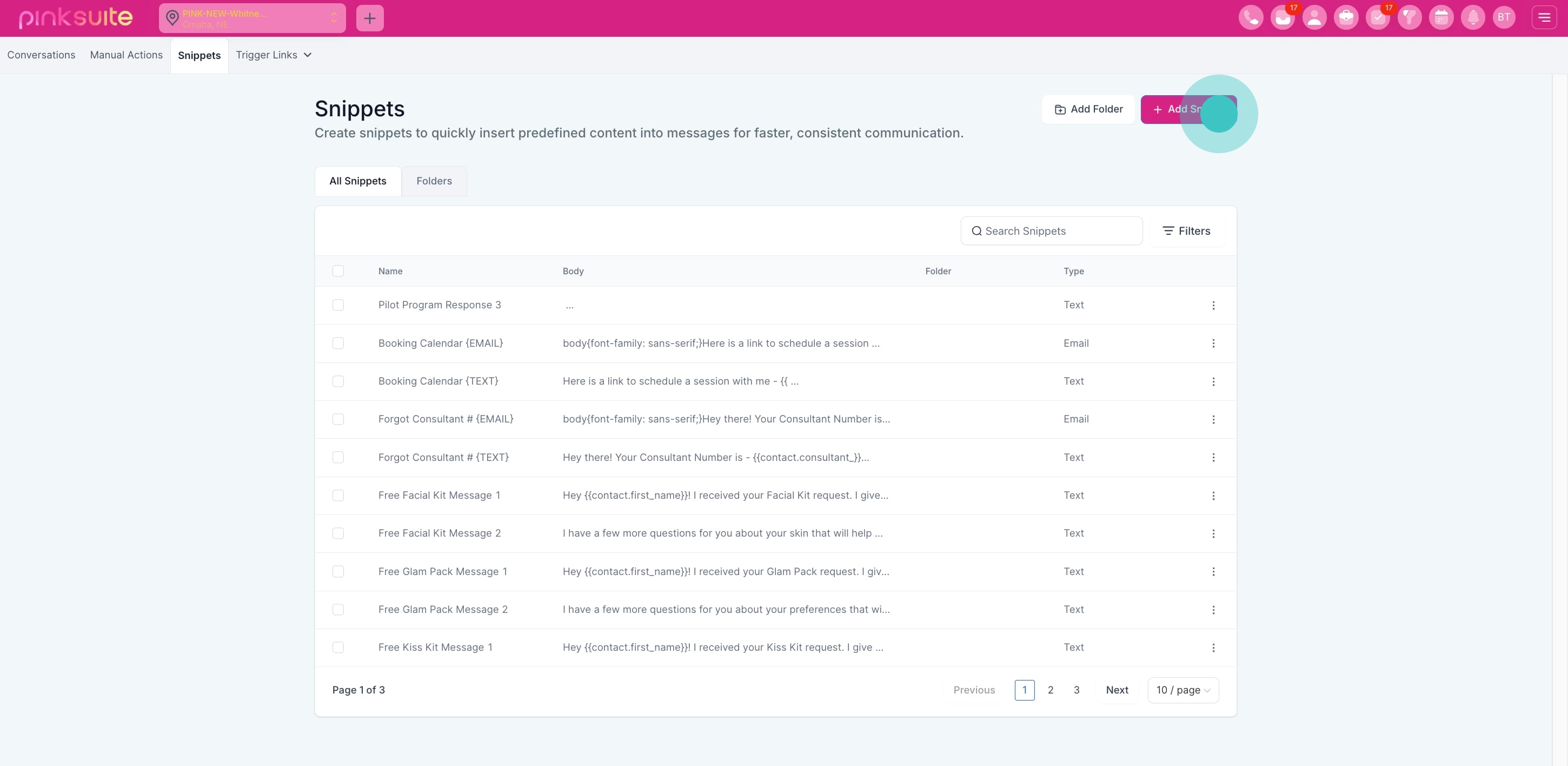1568x766 pixels.
Task: Click the funnel icon in header
Action: [1409, 18]
